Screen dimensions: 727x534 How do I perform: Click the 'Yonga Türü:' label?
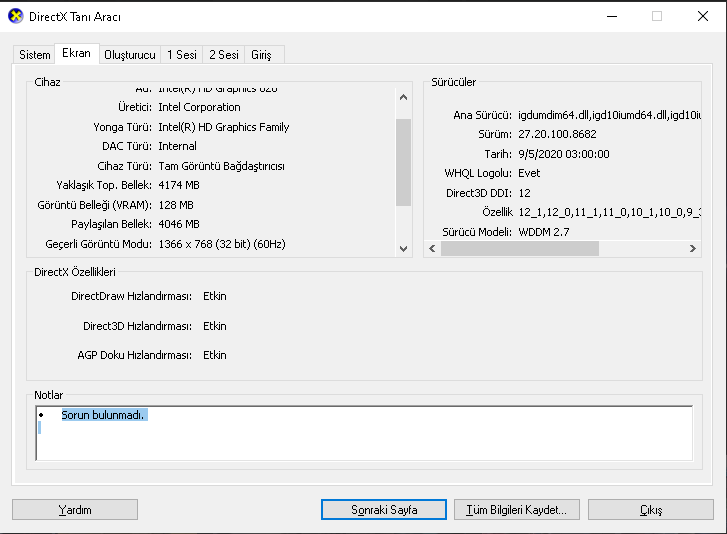click(122, 127)
